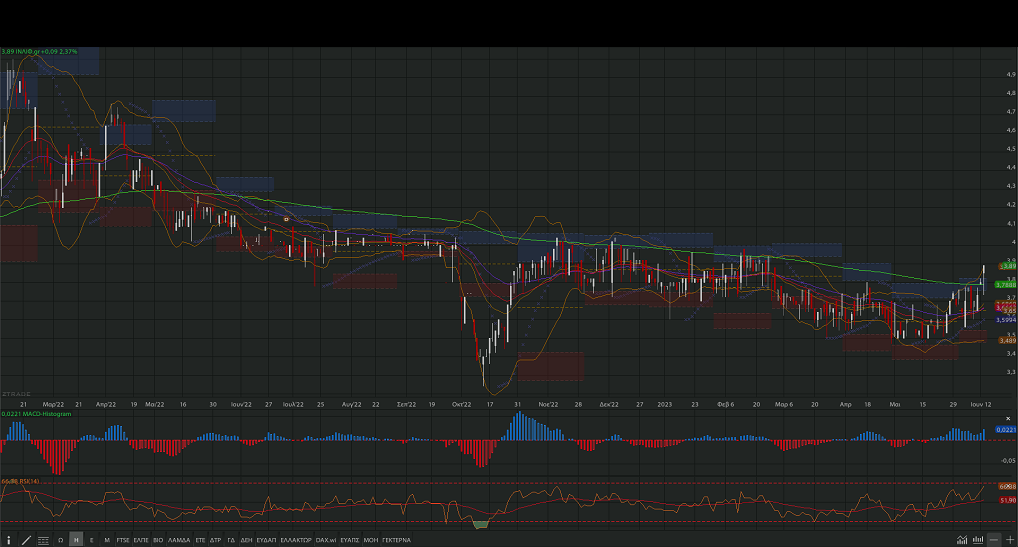Click the MACD-Histogram indicator label
Image resolution: width=1018 pixels, height=547 pixels.
click(x=36, y=414)
